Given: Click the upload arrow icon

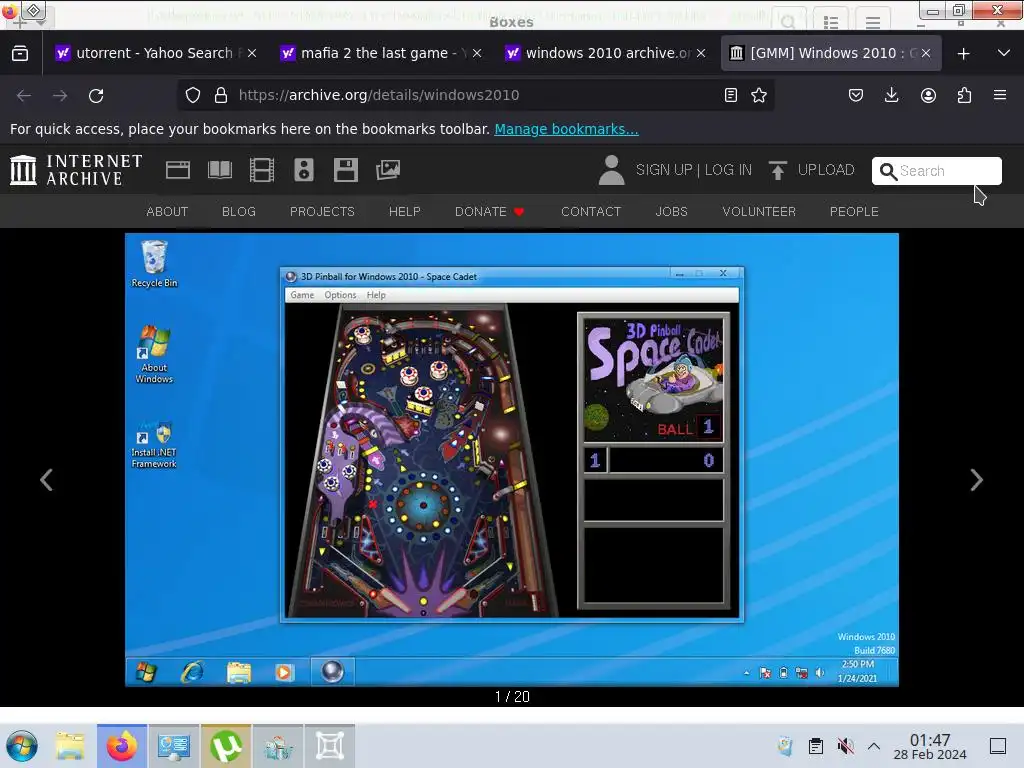Looking at the screenshot, I should click(x=777, y=170).
